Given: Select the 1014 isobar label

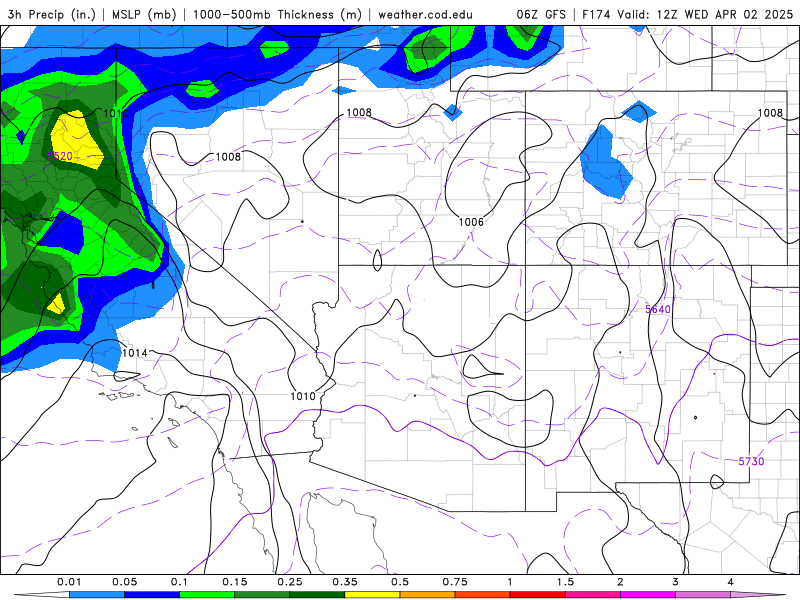Looking at the screenshot, I should click(x=135, y=353).
